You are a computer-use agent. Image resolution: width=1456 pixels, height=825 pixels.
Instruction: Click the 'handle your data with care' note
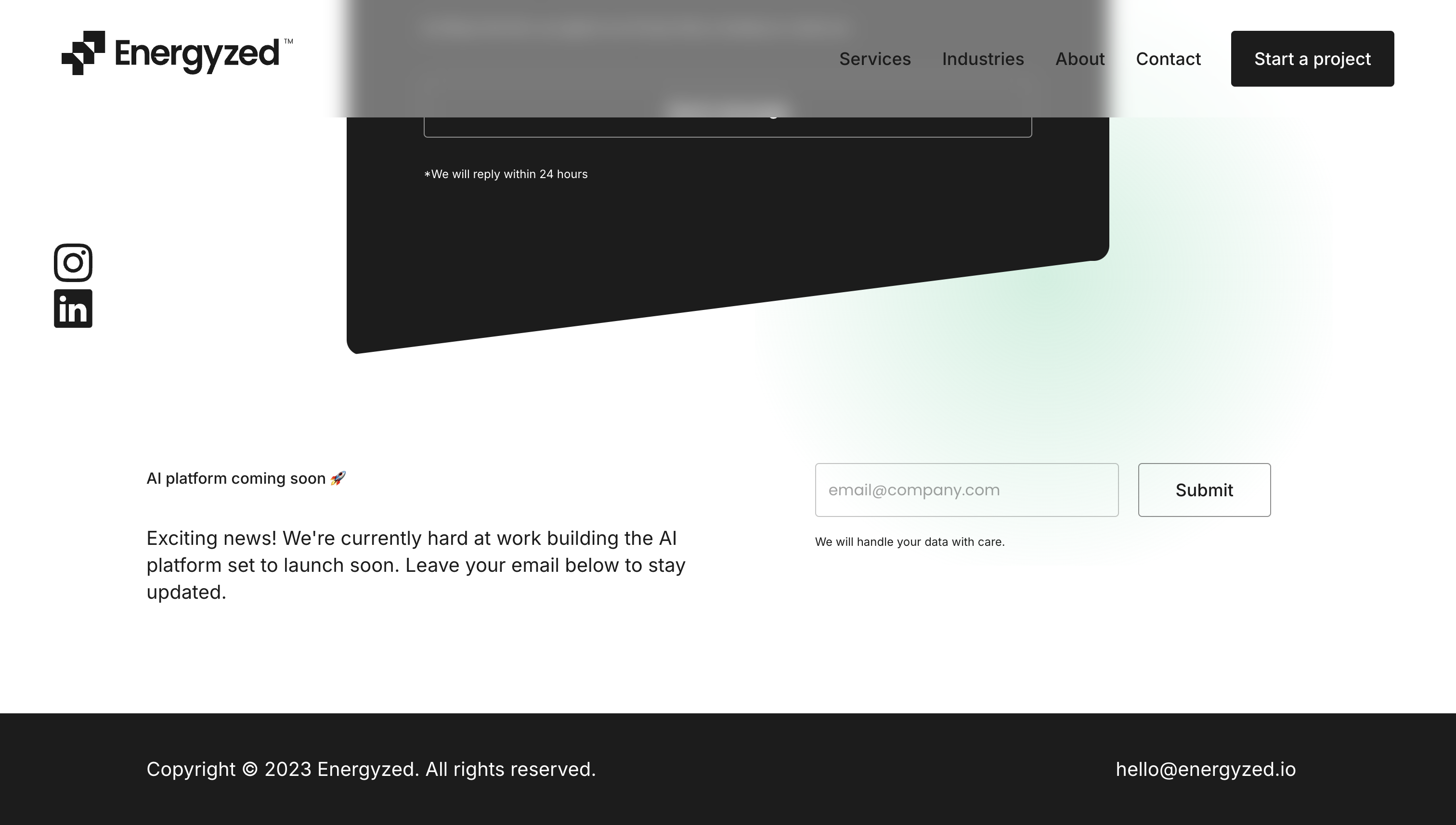point(909,541)
